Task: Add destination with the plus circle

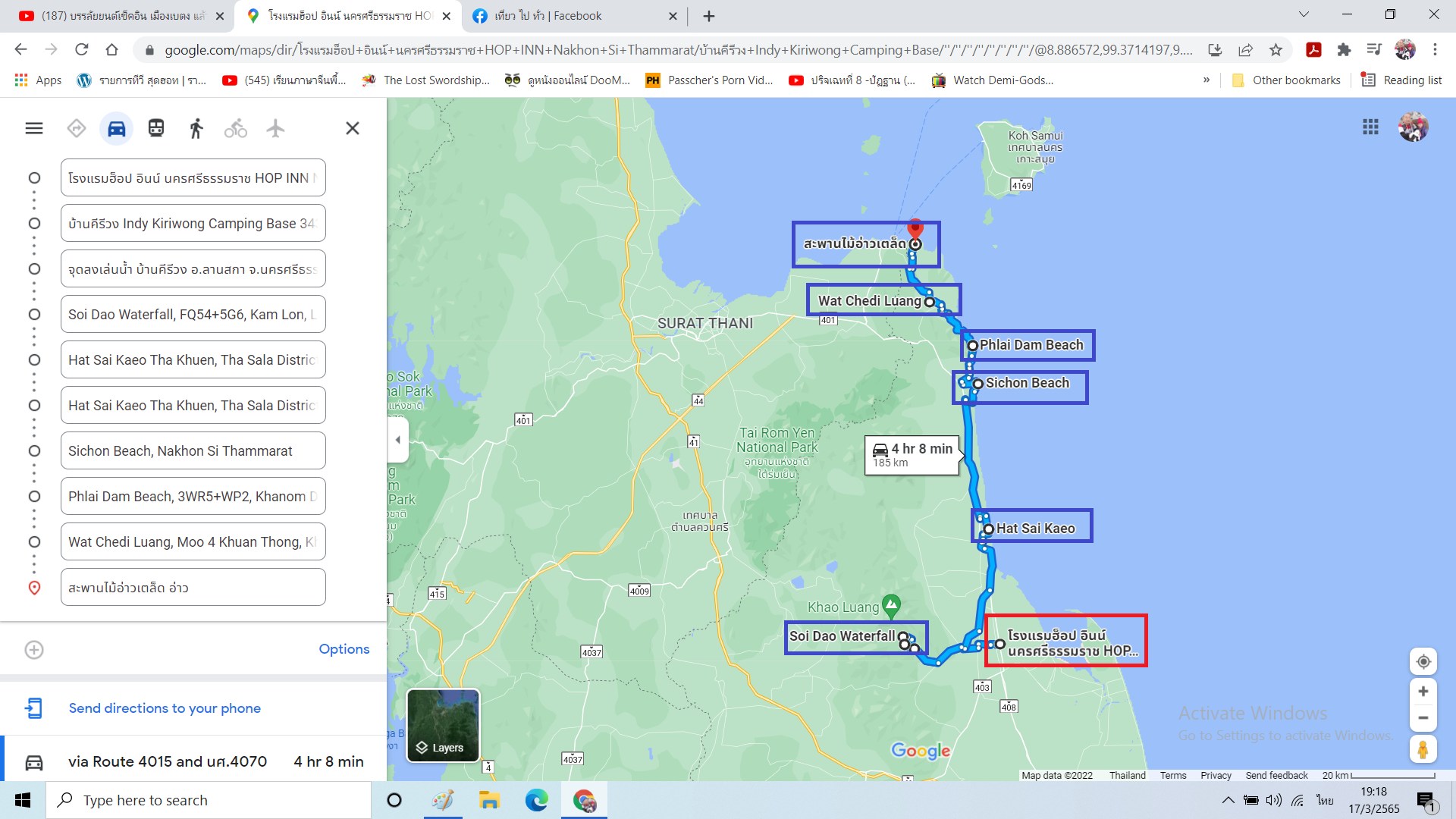Action: tap(34, 650)
